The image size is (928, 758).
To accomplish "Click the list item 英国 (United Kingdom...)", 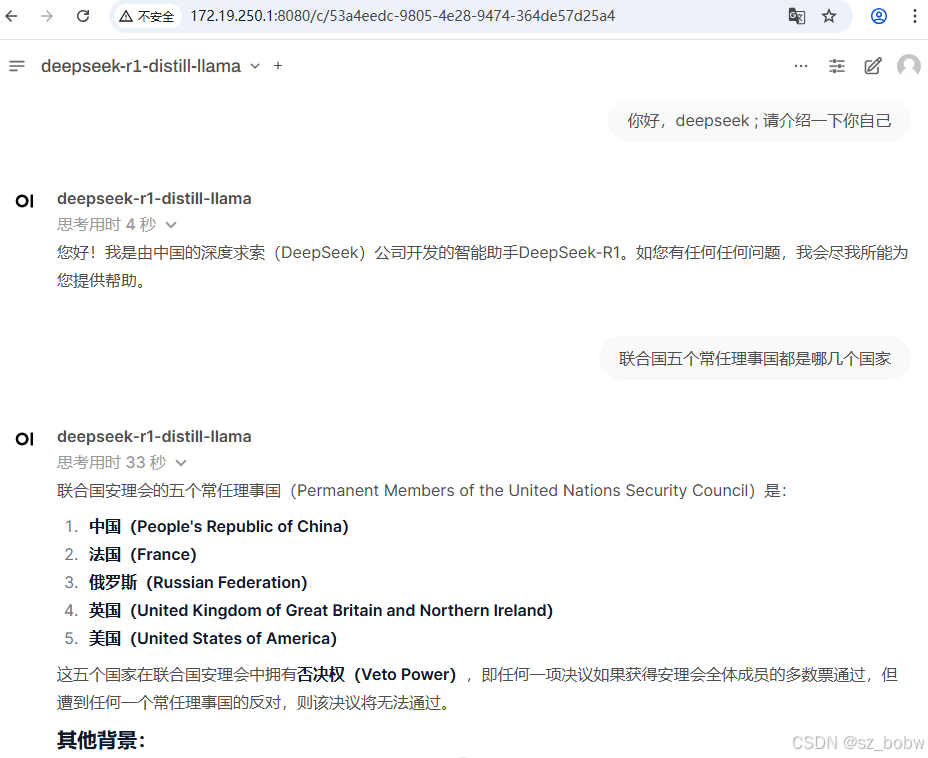I will click(321, 610).
